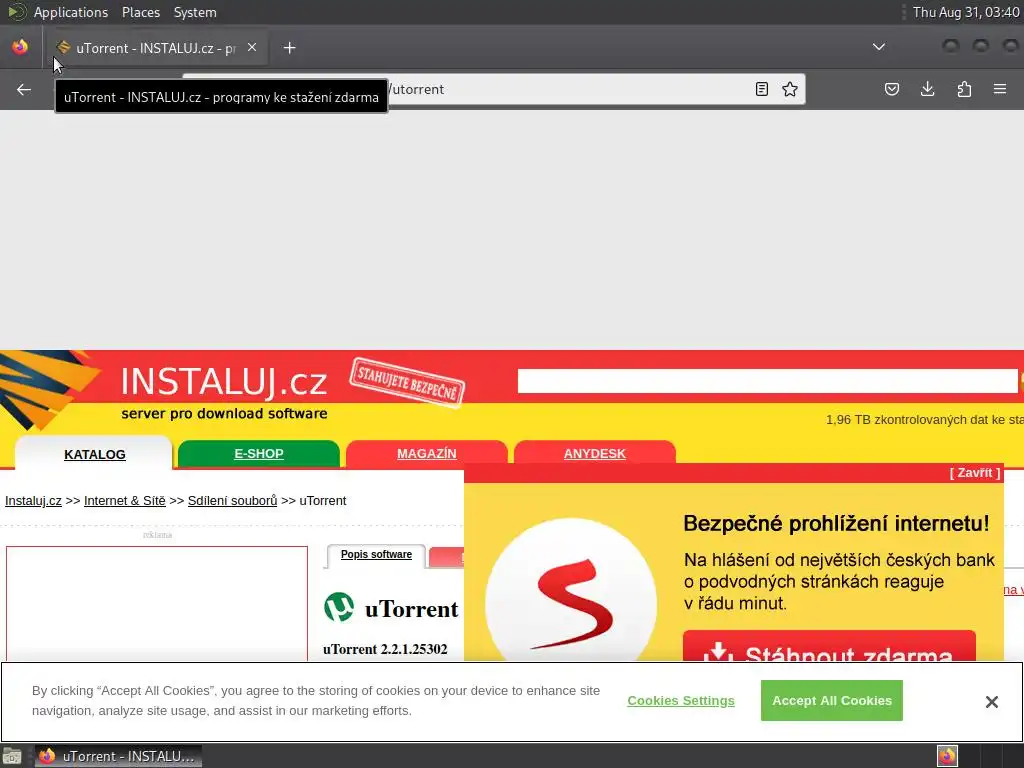Click the Stahujete bezpečně stamp badge
The image size is (1024, 768).
(x=407, y=382)
